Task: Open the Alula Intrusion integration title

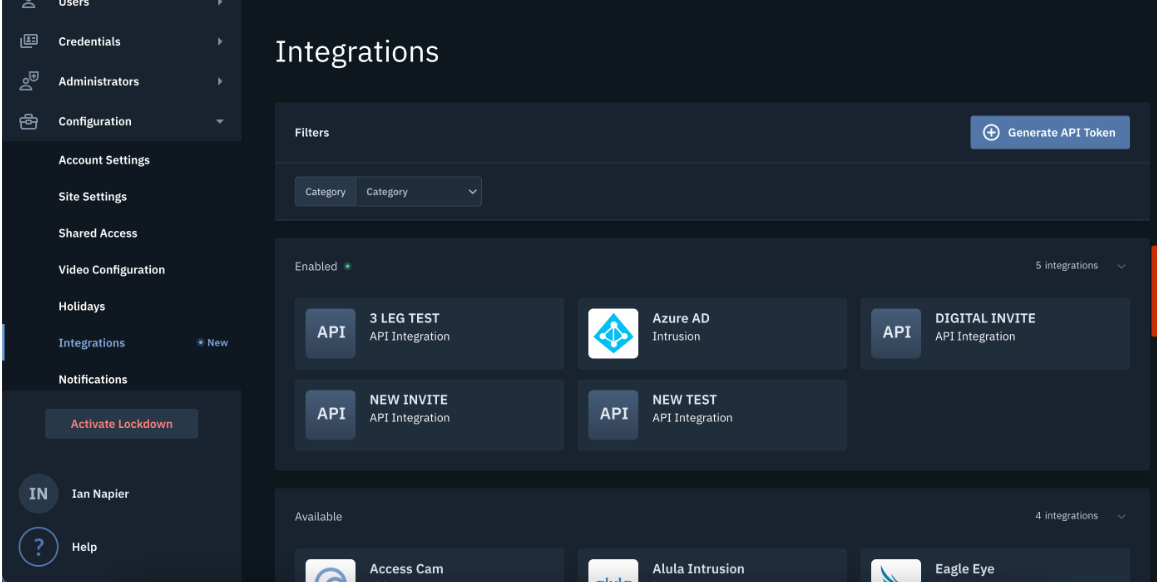Action: (x=698, y=569)
